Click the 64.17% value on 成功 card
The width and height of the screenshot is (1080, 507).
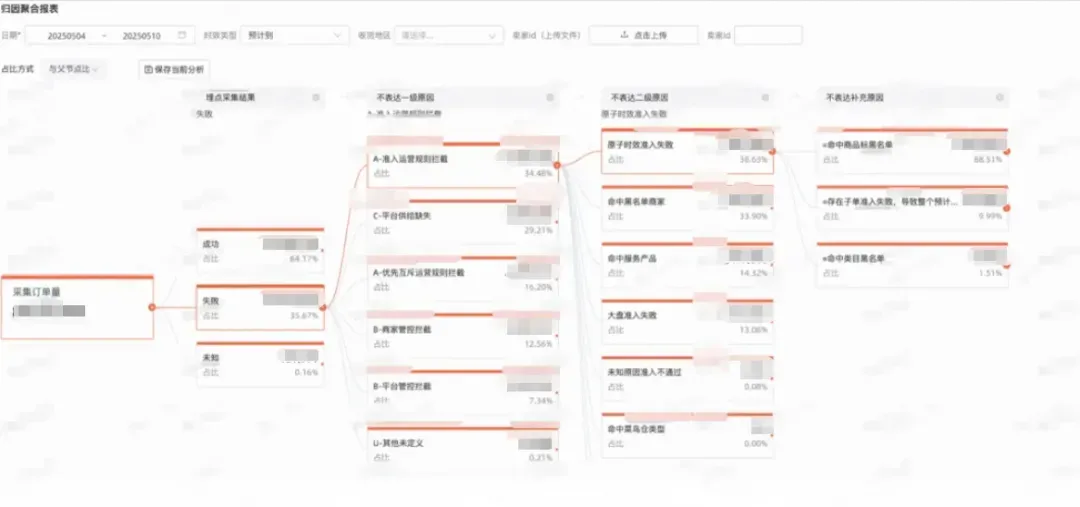(304, 259)
